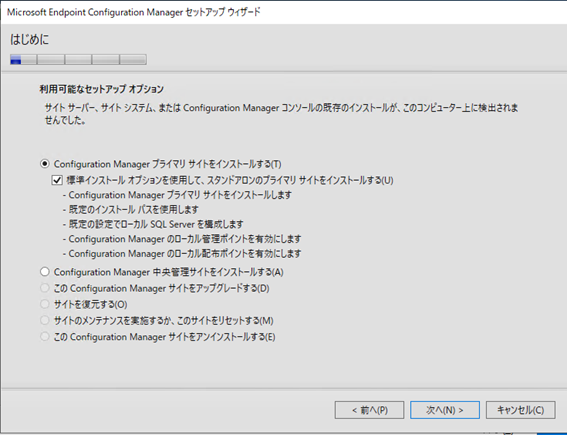Select the サイトをアップグレードする(D) radio option
This screenshot has width=567, height=435.
coord(44,288)
